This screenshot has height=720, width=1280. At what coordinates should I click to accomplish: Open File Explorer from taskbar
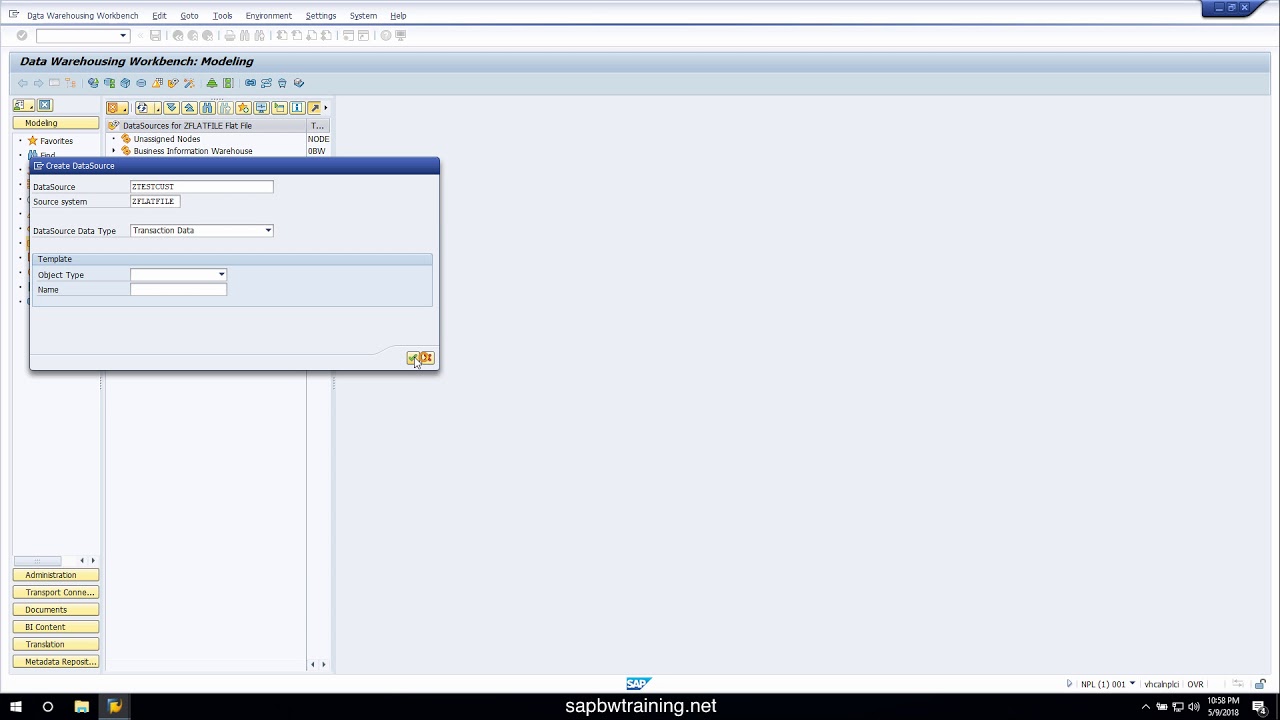pos(82,706)
